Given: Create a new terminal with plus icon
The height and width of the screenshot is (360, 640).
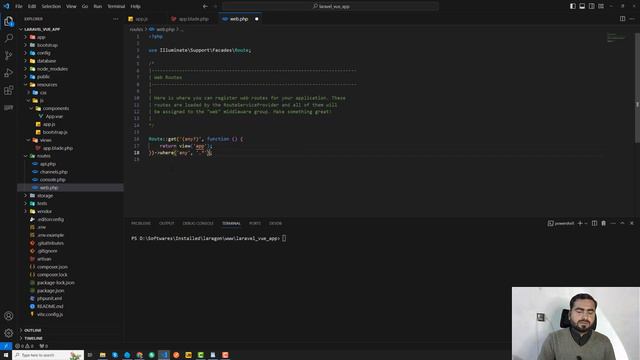Looking at the screenshot, I should (580, 223).
